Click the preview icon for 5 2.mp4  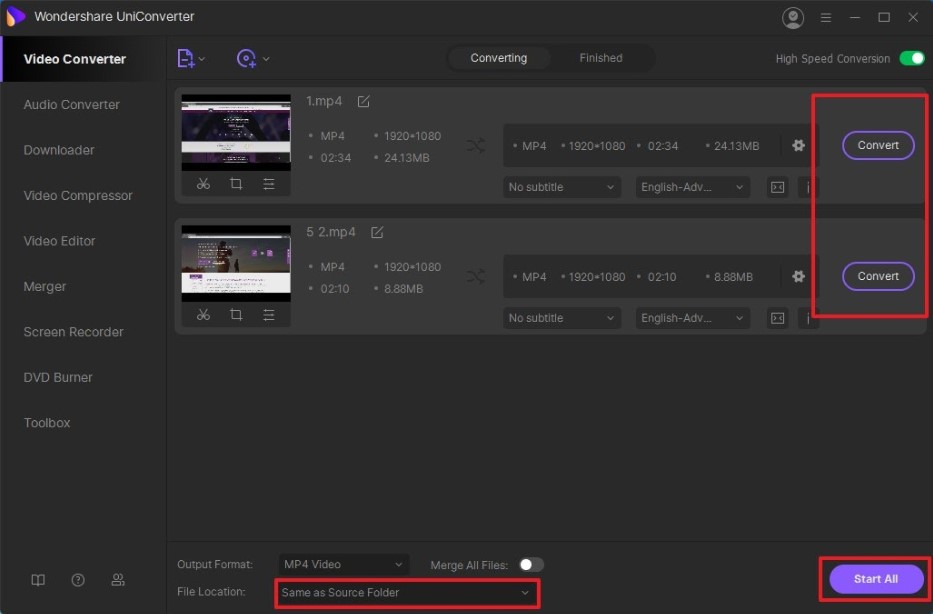tap(778, 318)
